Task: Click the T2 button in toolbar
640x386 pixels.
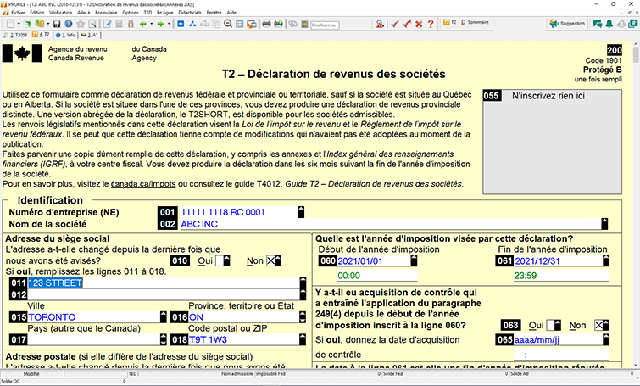Action: click(449, 23)
